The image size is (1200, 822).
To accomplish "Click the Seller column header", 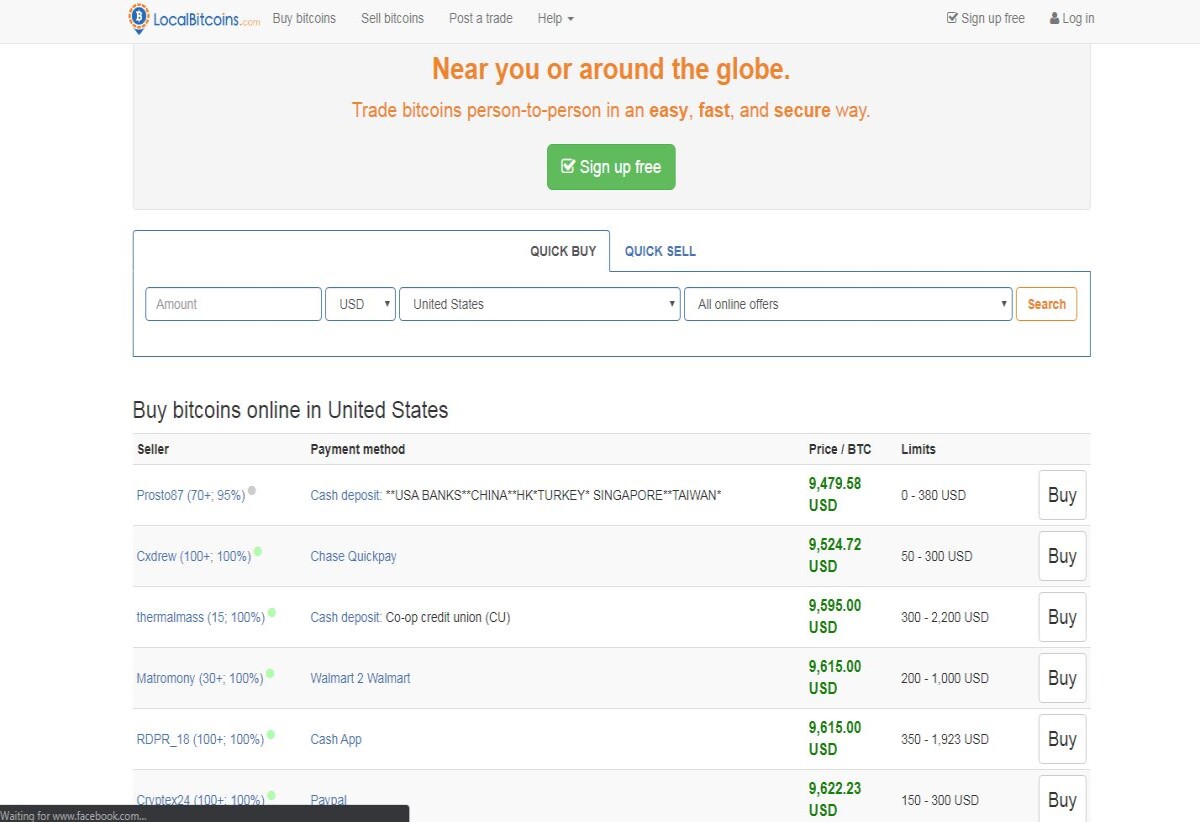I will tap(153, 449).
